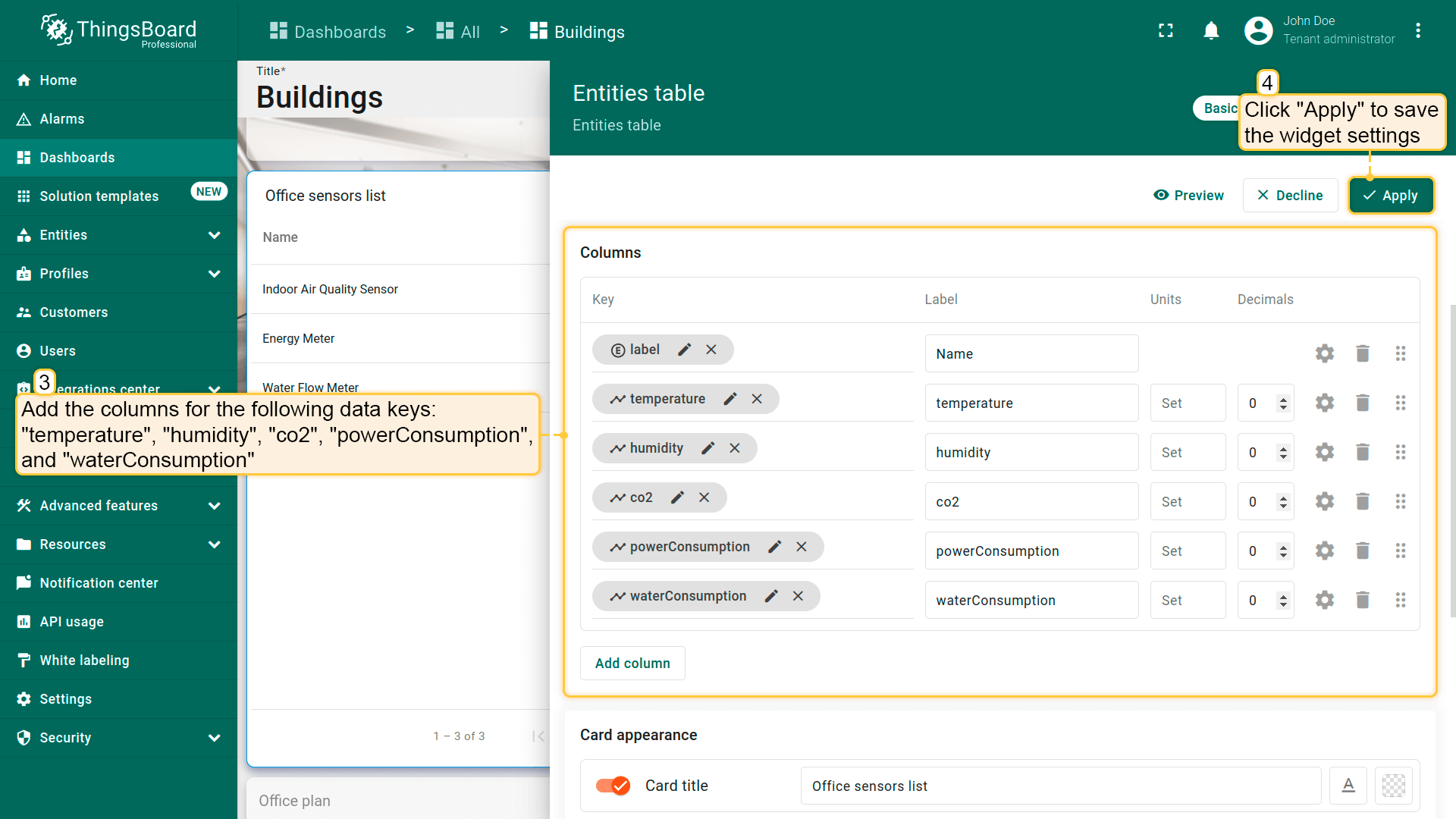Open settings gear for temperature column
The image size is (1456, 819).
(x=1324, y=403)
